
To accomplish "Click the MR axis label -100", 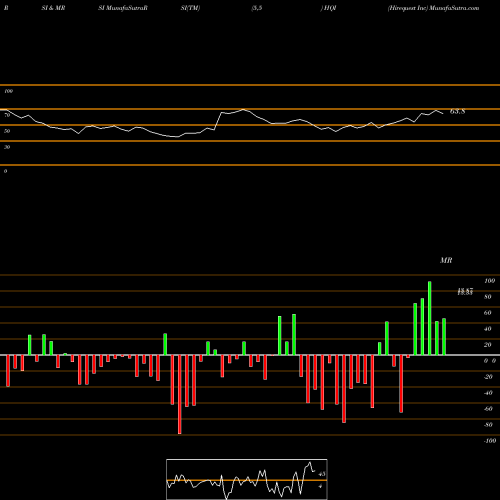I will [489, 441].
